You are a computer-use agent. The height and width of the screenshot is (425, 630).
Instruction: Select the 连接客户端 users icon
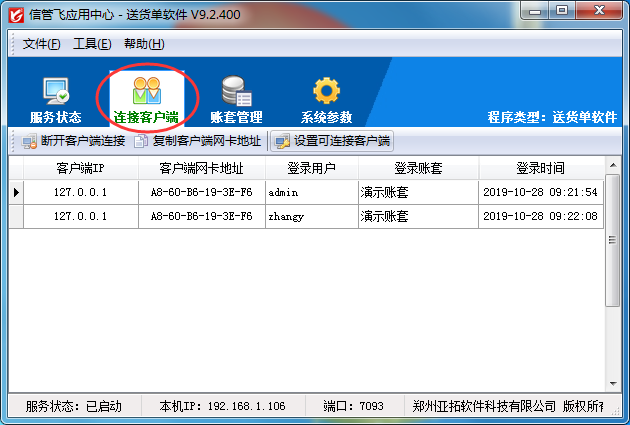click(146, 92)
